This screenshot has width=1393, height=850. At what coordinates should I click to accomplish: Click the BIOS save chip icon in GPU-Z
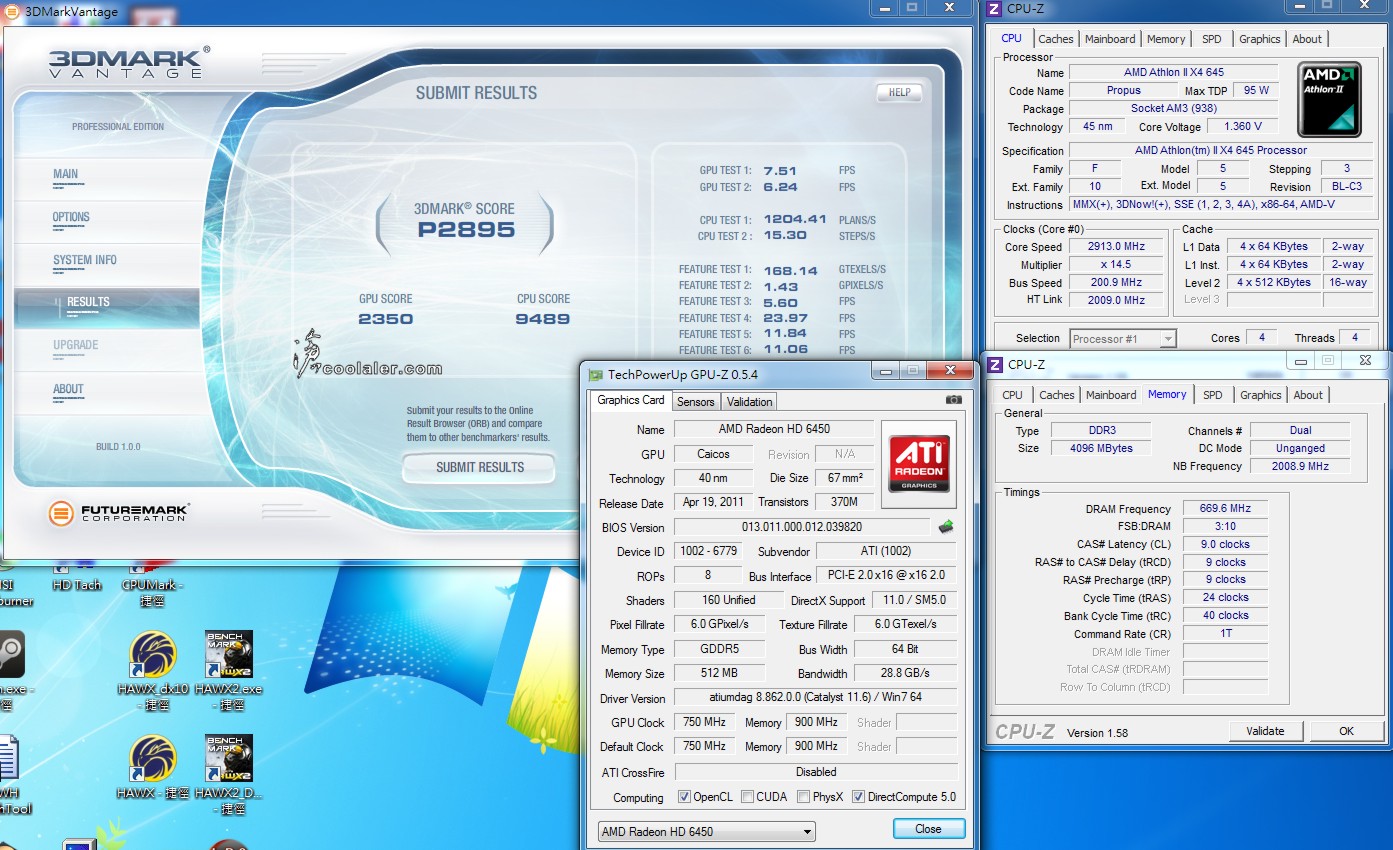tap(945, 526)
